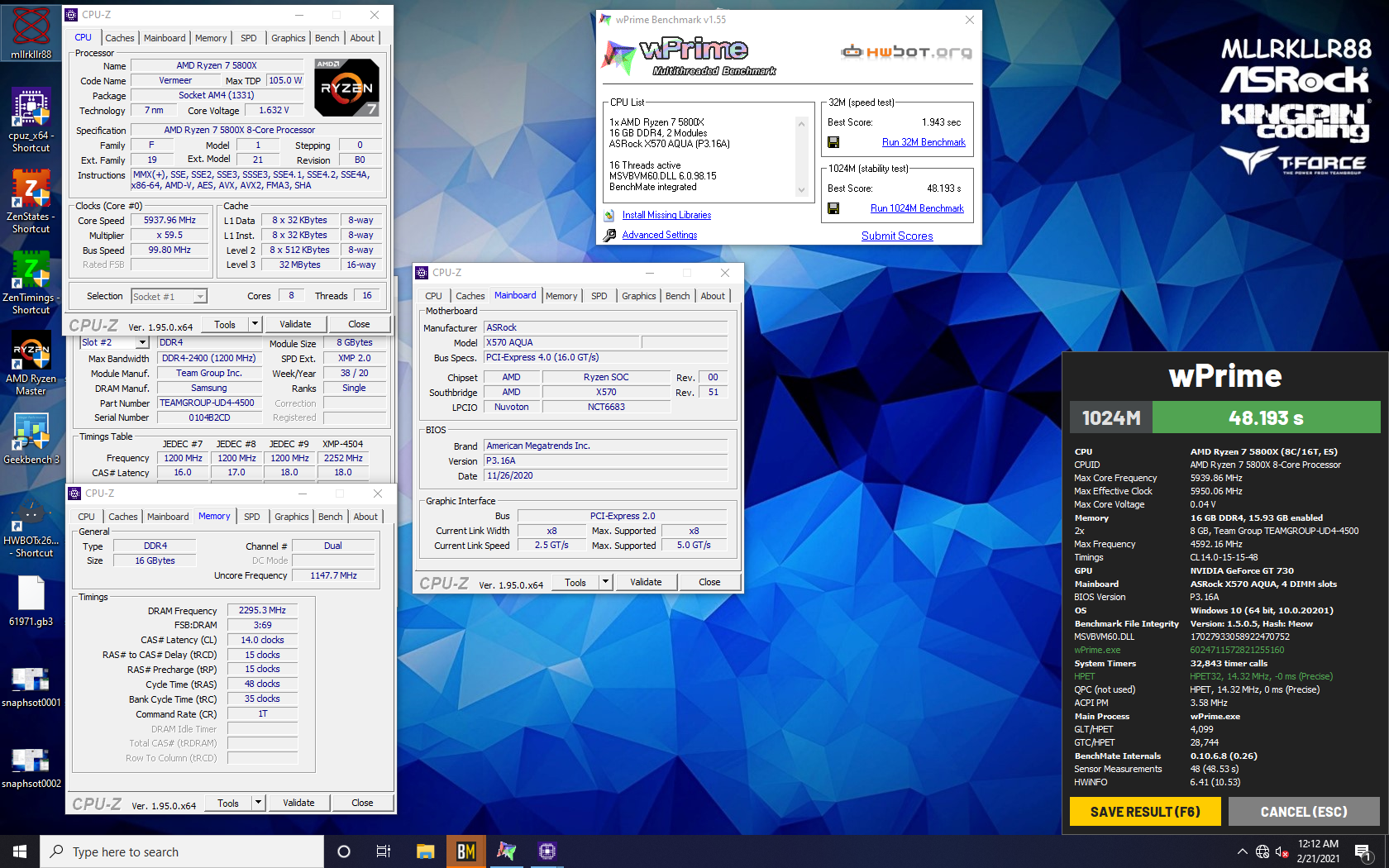The width and height of the screenshot is (1389, 868).
Task: Click Validate in top CPU-Z window
Action: [295, 324]
